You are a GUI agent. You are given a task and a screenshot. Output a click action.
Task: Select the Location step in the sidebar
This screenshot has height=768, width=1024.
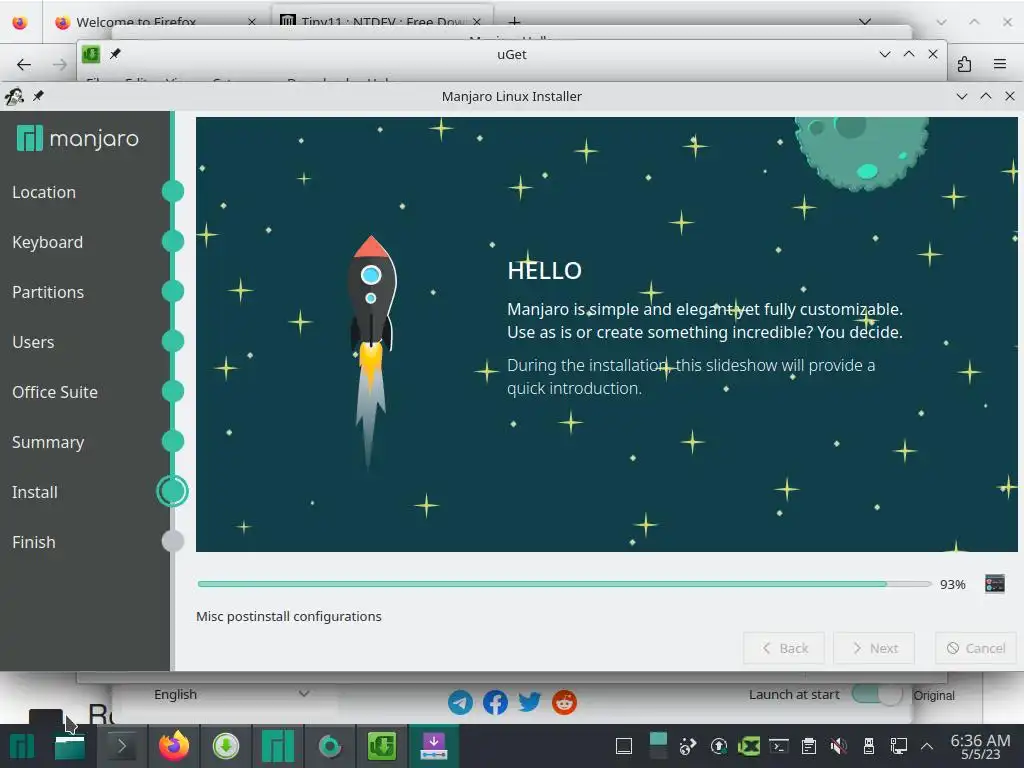(x=44, y=192)
